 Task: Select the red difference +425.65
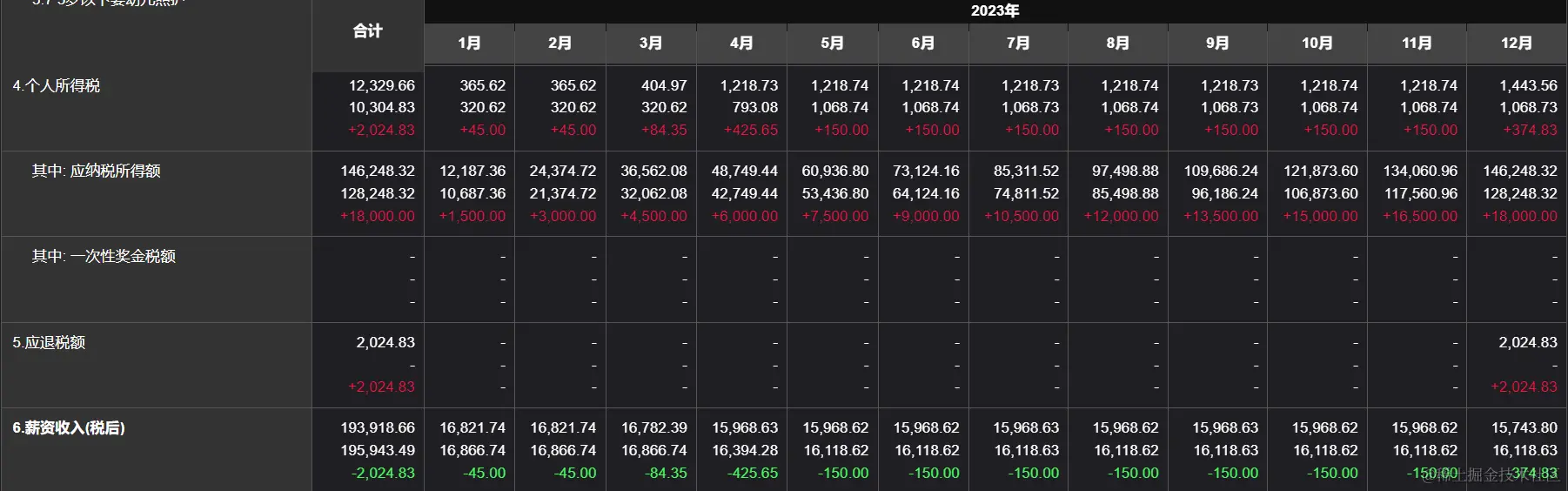(x=751, y=130)
